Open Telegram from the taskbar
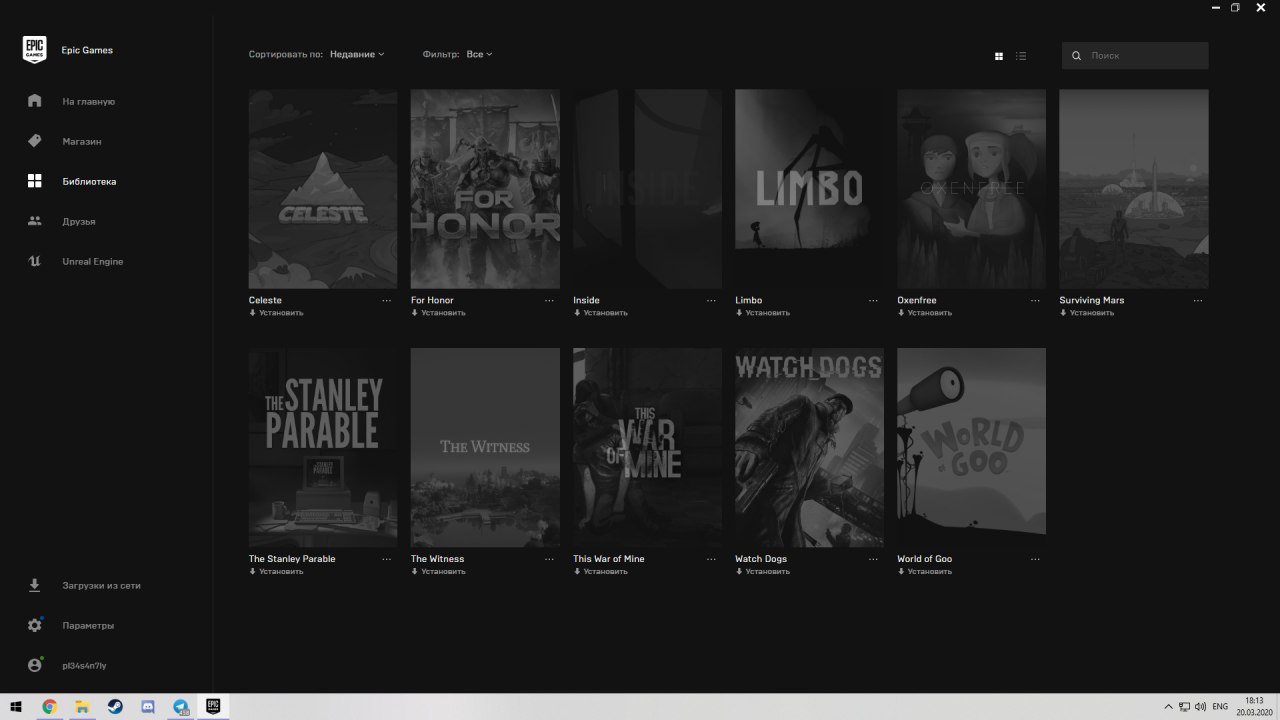Viewport: 1280px width, 720px height. tap(181, 706)
